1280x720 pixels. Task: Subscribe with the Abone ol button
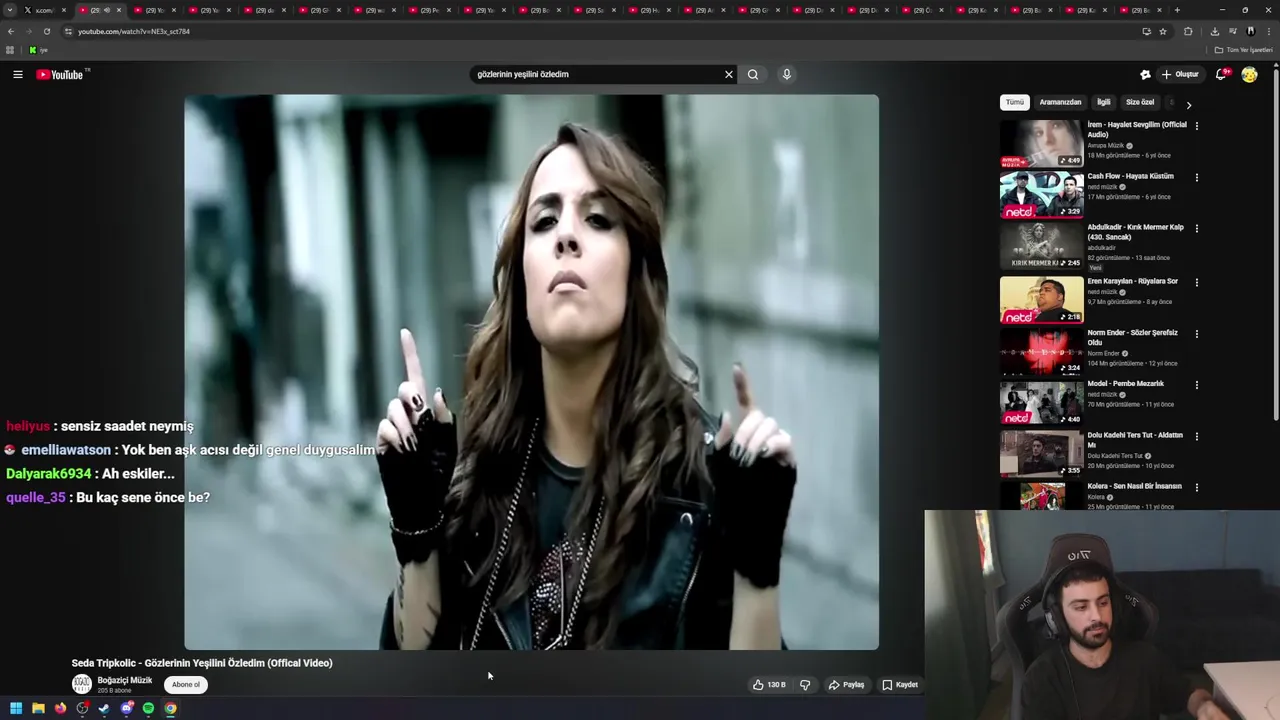185,685
